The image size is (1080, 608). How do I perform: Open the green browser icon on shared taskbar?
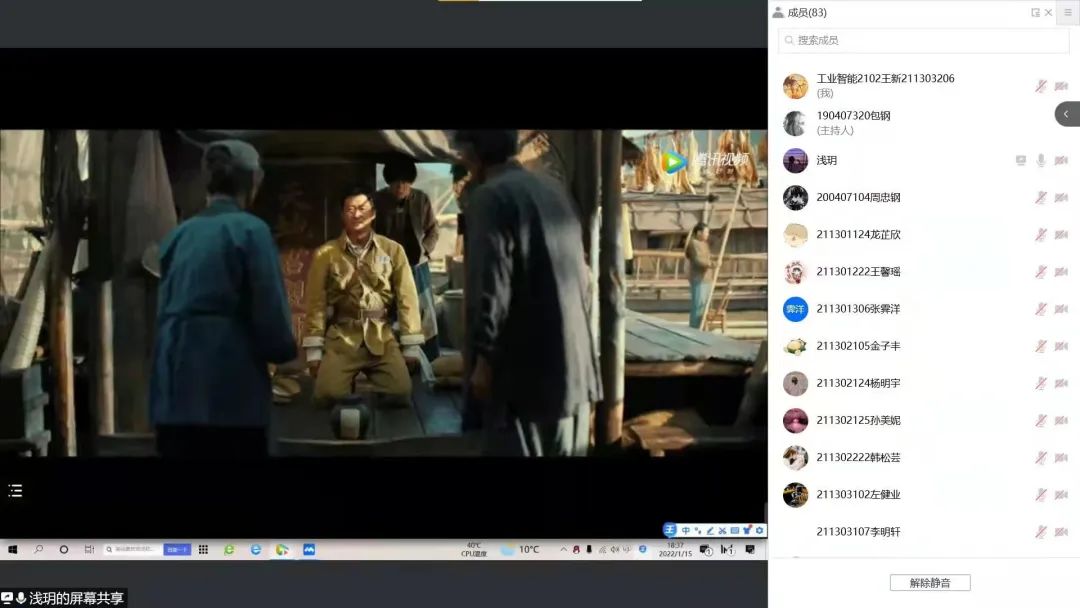[229, 549]
